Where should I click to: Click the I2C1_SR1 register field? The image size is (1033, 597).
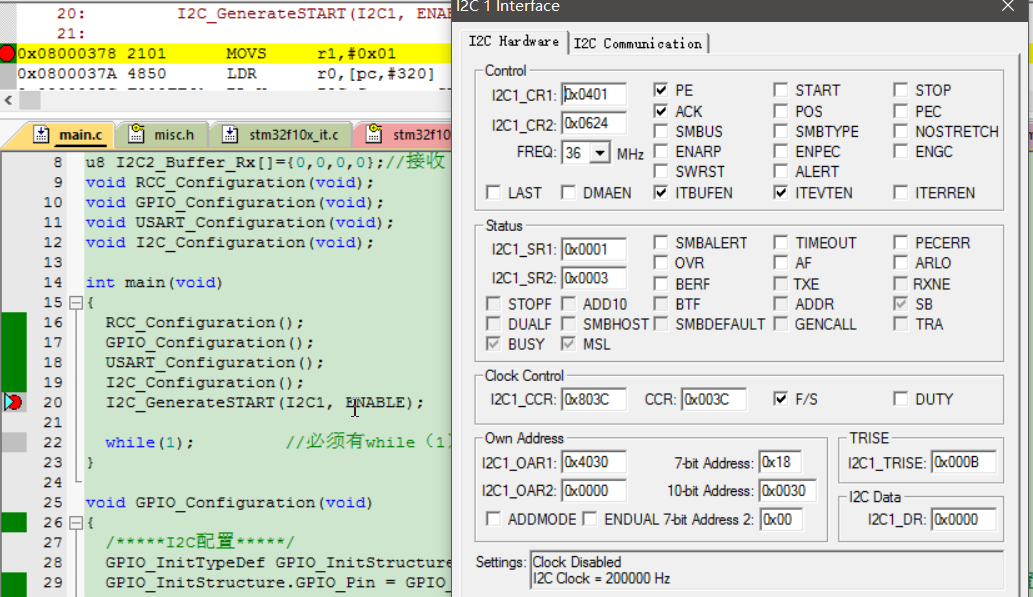coord(594,249)
